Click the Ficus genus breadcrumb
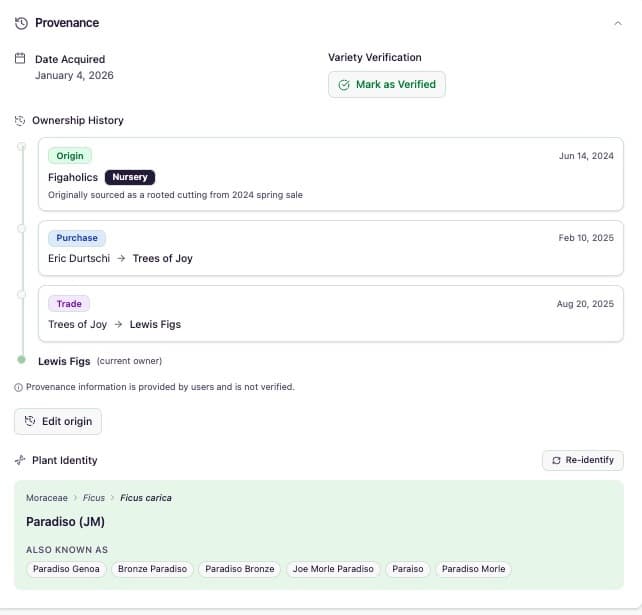This screenshot has height=615, width=642. point(94,498)
